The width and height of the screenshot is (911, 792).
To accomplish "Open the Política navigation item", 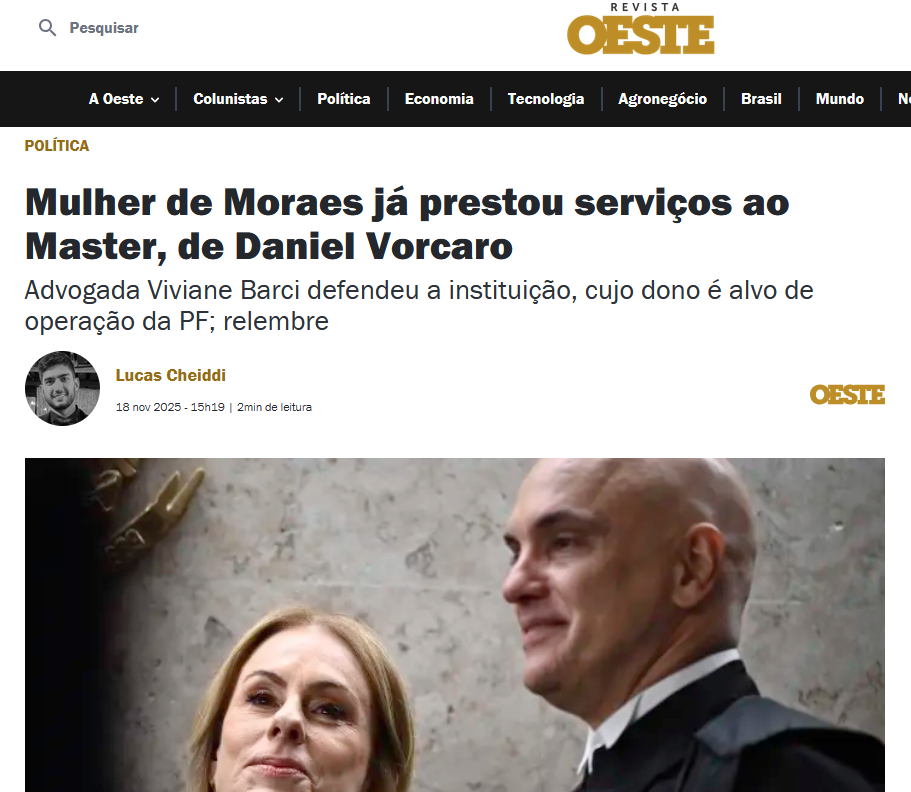I will [x=343, y=99].
